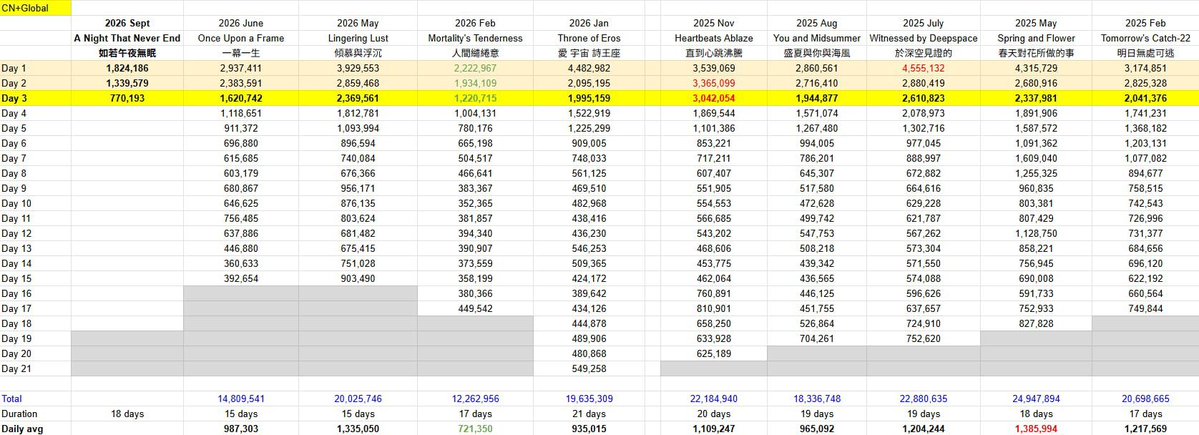Viewport: 1199px width, 435px height.
Task: Select the A Night That Never End title
Action: 127,38
